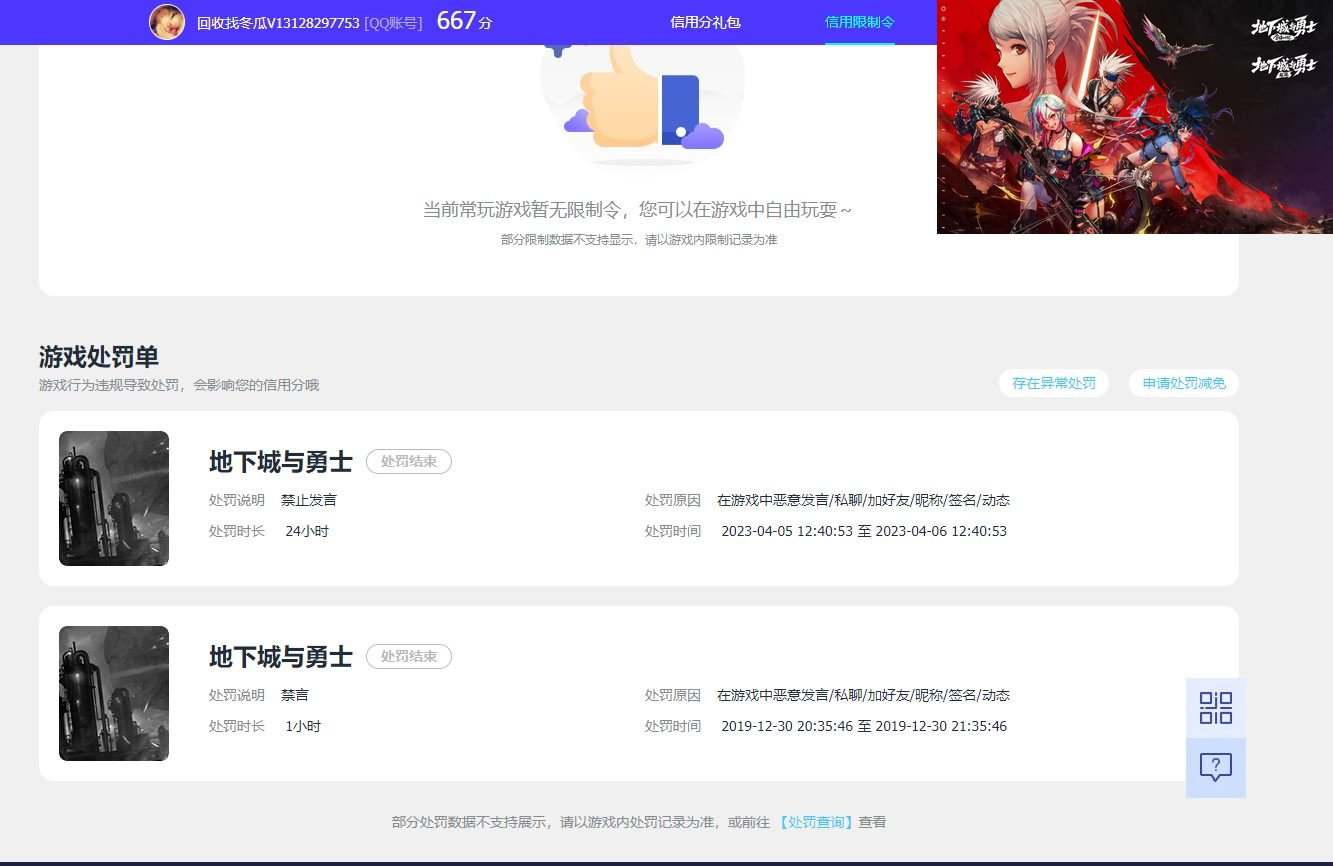1333x866 pixels.
Task: Click the 24小时 duration value
Action: point(307,531)
